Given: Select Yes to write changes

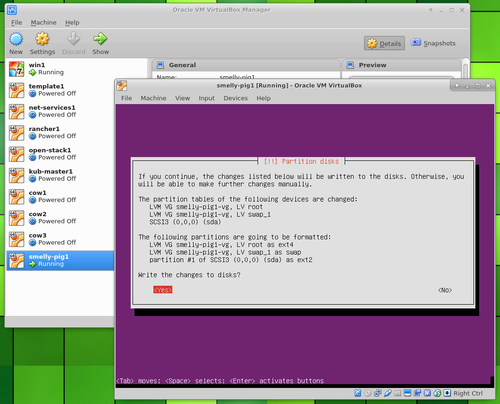Looking at the screenshot, I should [163, 290].
